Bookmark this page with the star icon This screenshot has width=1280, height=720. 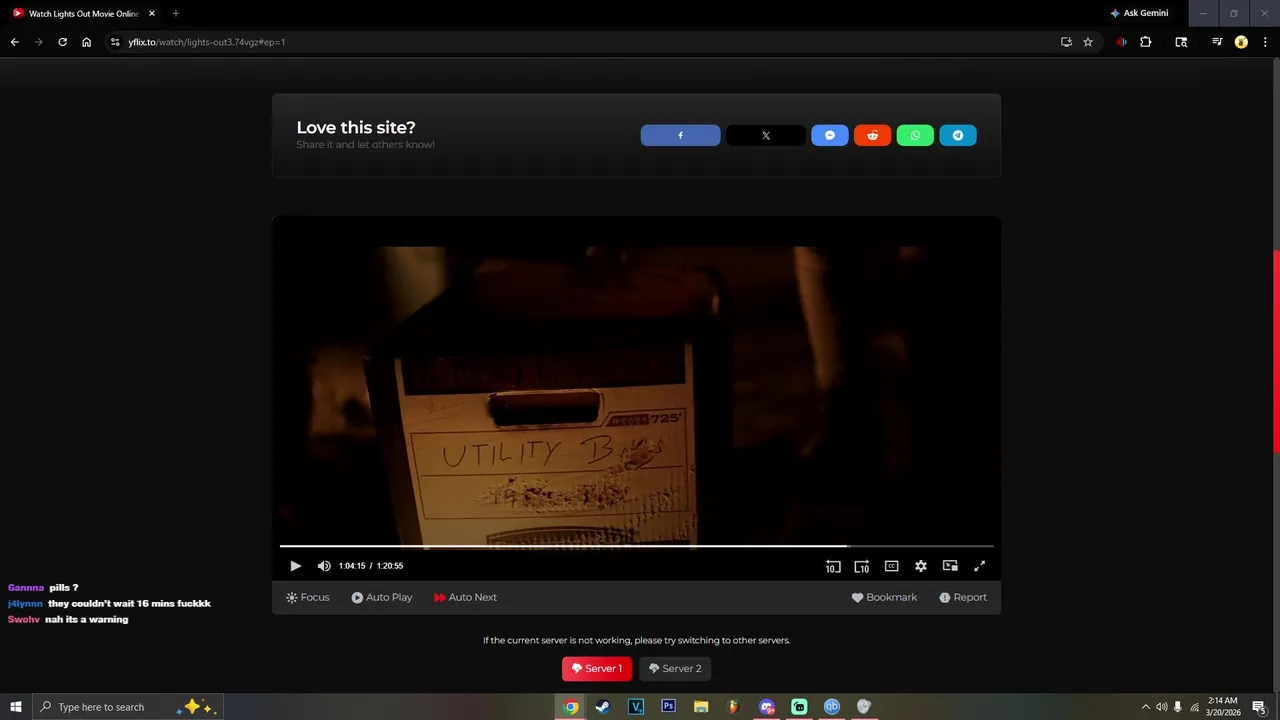click(1088, 42)
